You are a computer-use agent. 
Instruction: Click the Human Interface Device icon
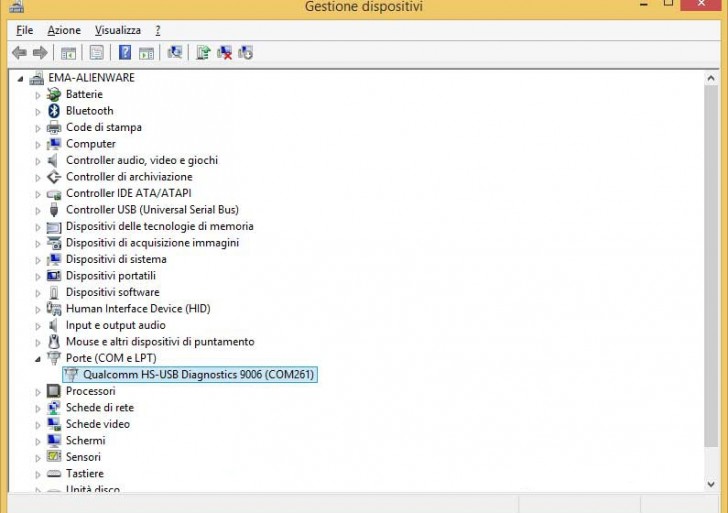click(x=54, y=309)
